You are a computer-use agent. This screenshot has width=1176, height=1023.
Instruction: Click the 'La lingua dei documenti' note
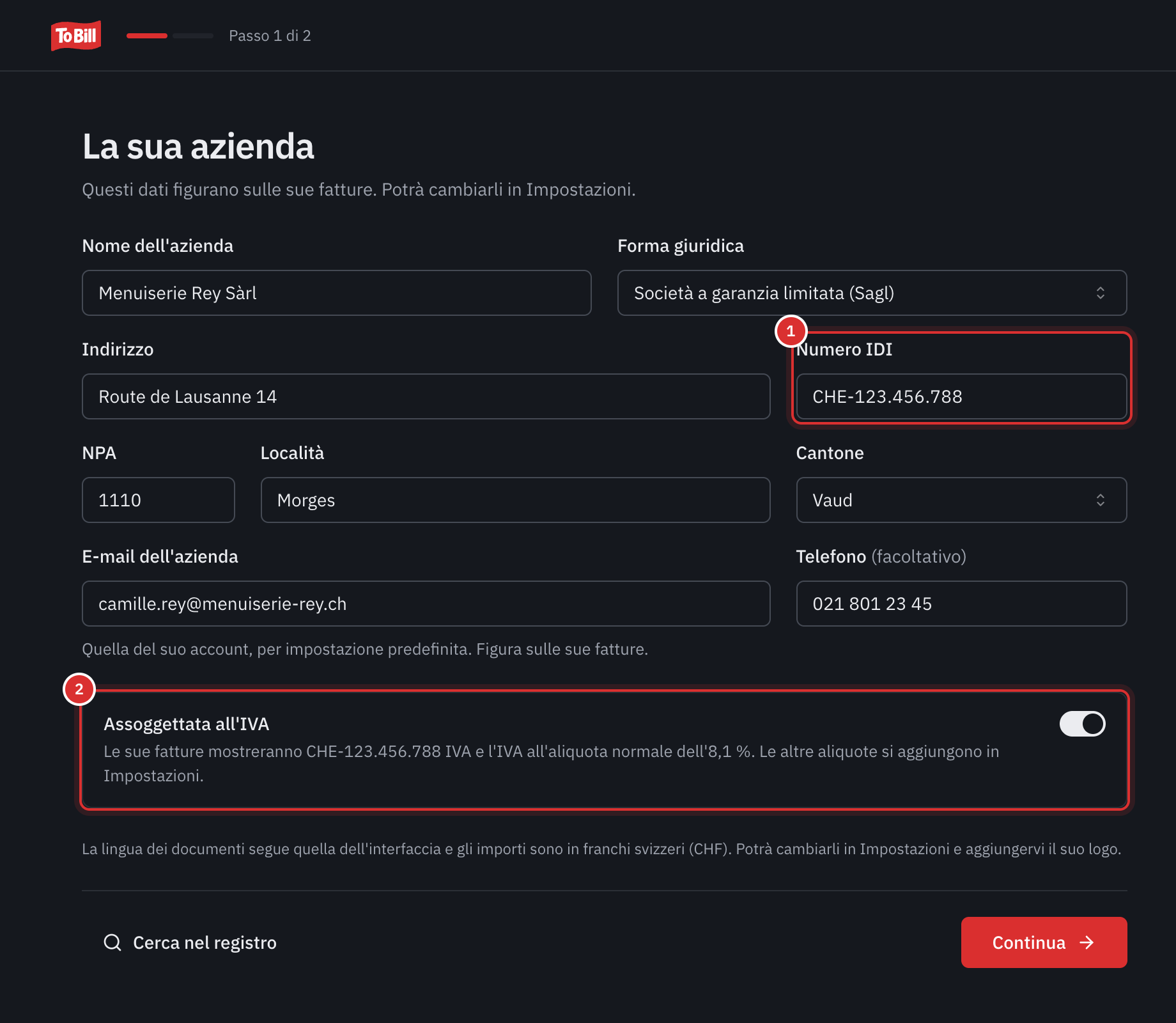pyautogui.click(x=601, y=848)
